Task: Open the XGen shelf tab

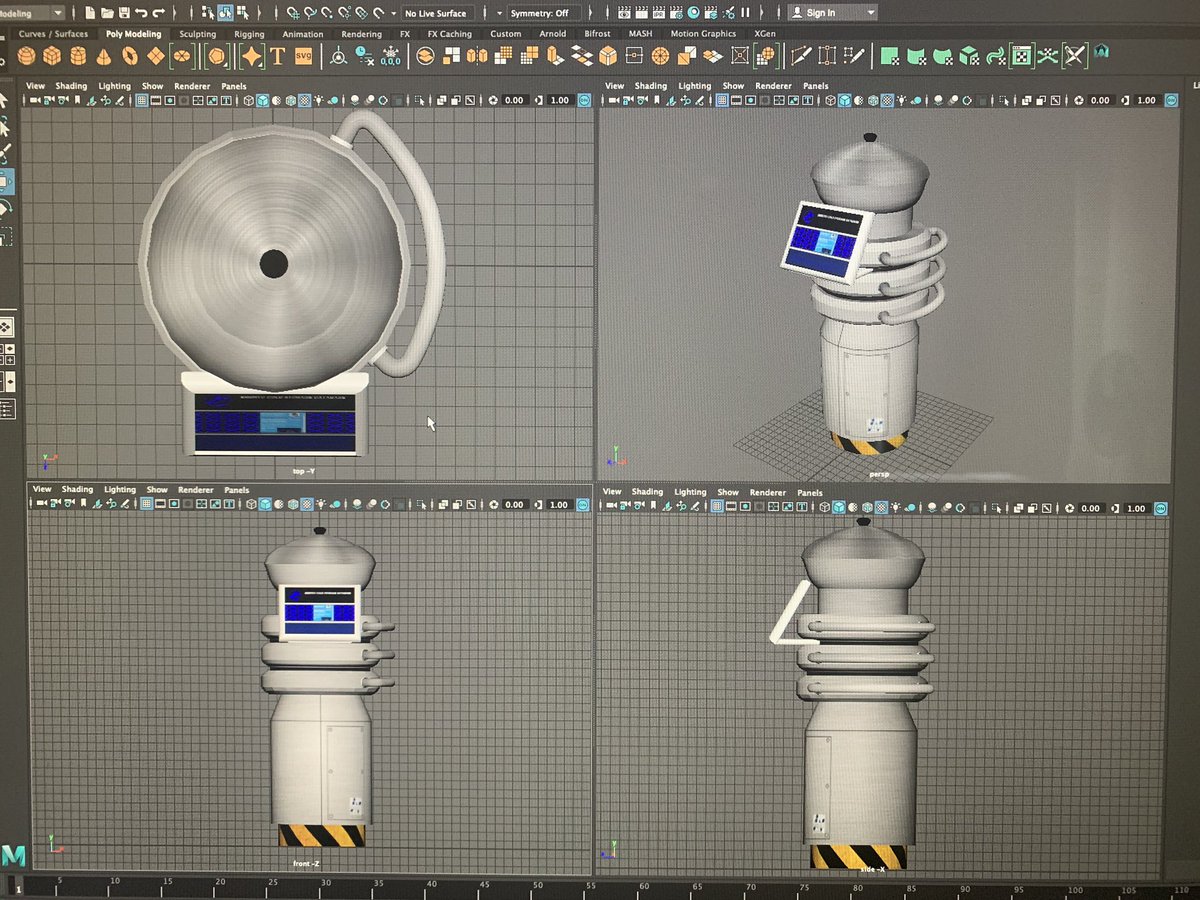Action: point(765,34)
